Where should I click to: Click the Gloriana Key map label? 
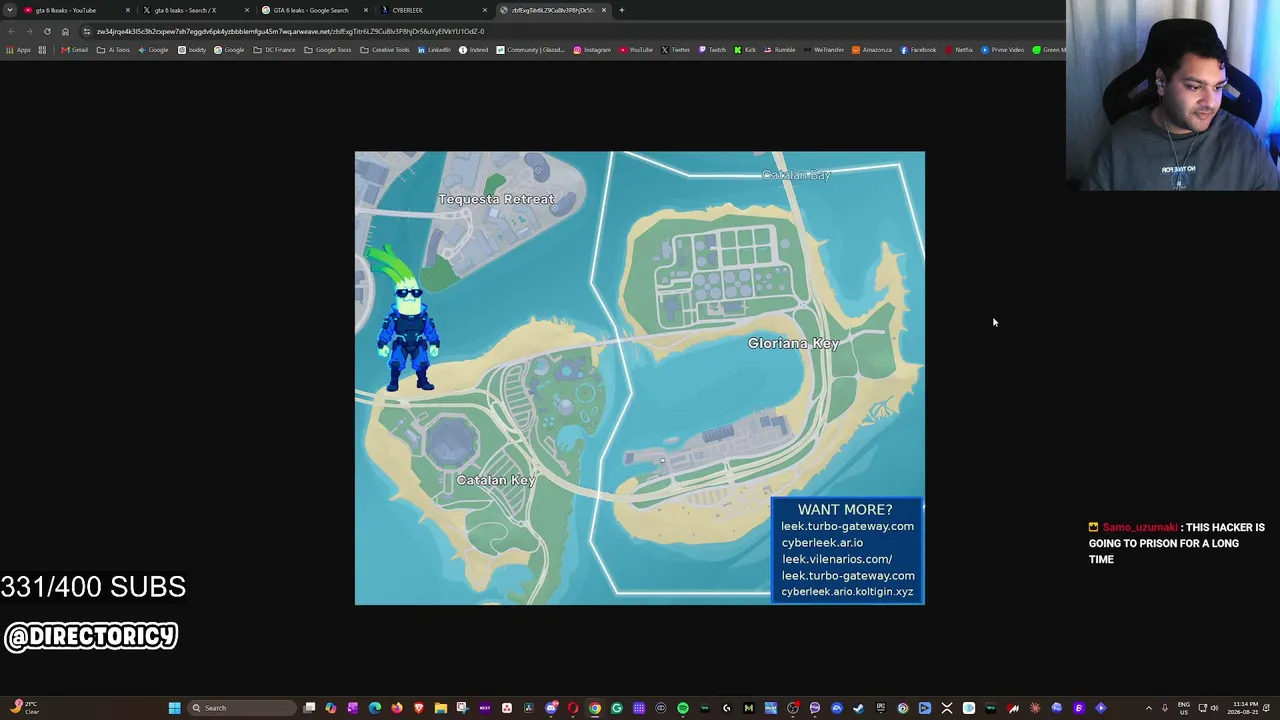click(x=793, y=343)
